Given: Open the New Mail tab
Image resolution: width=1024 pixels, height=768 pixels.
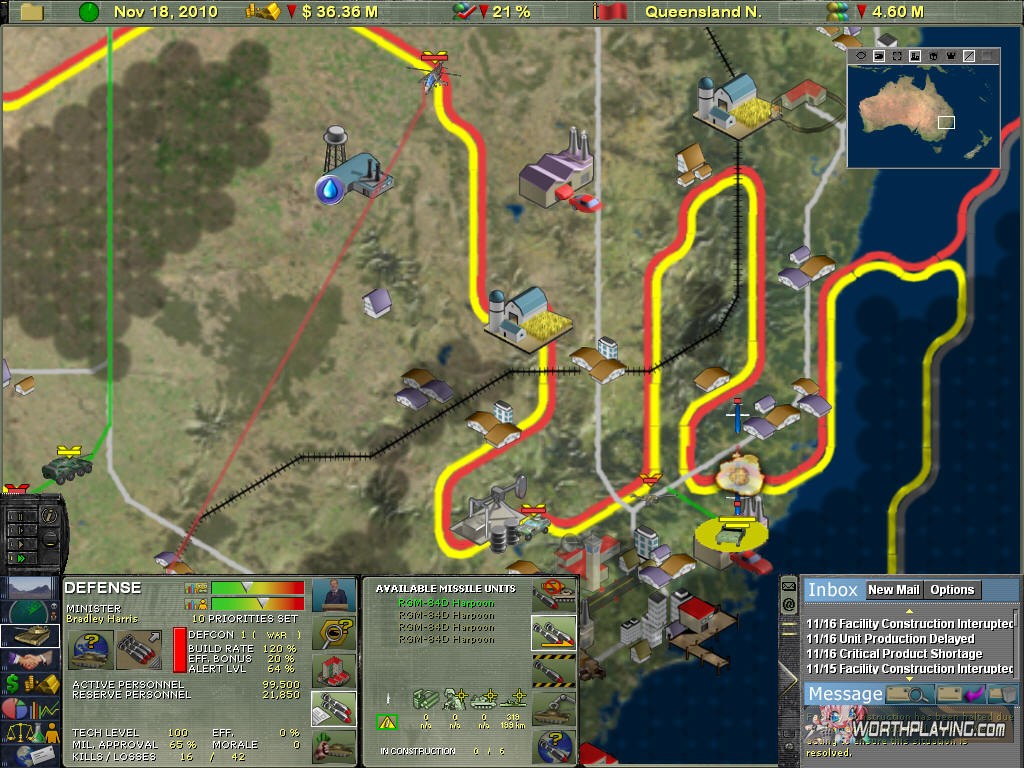Looking at the screenshot, I should (893, 590).
